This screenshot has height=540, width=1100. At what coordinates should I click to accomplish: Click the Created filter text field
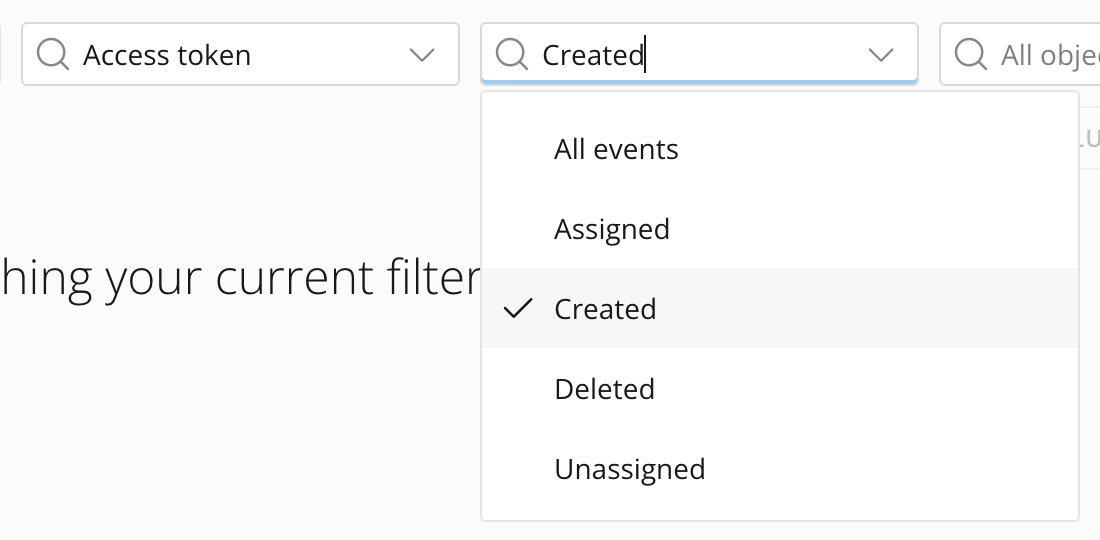(x=699, y=55)
